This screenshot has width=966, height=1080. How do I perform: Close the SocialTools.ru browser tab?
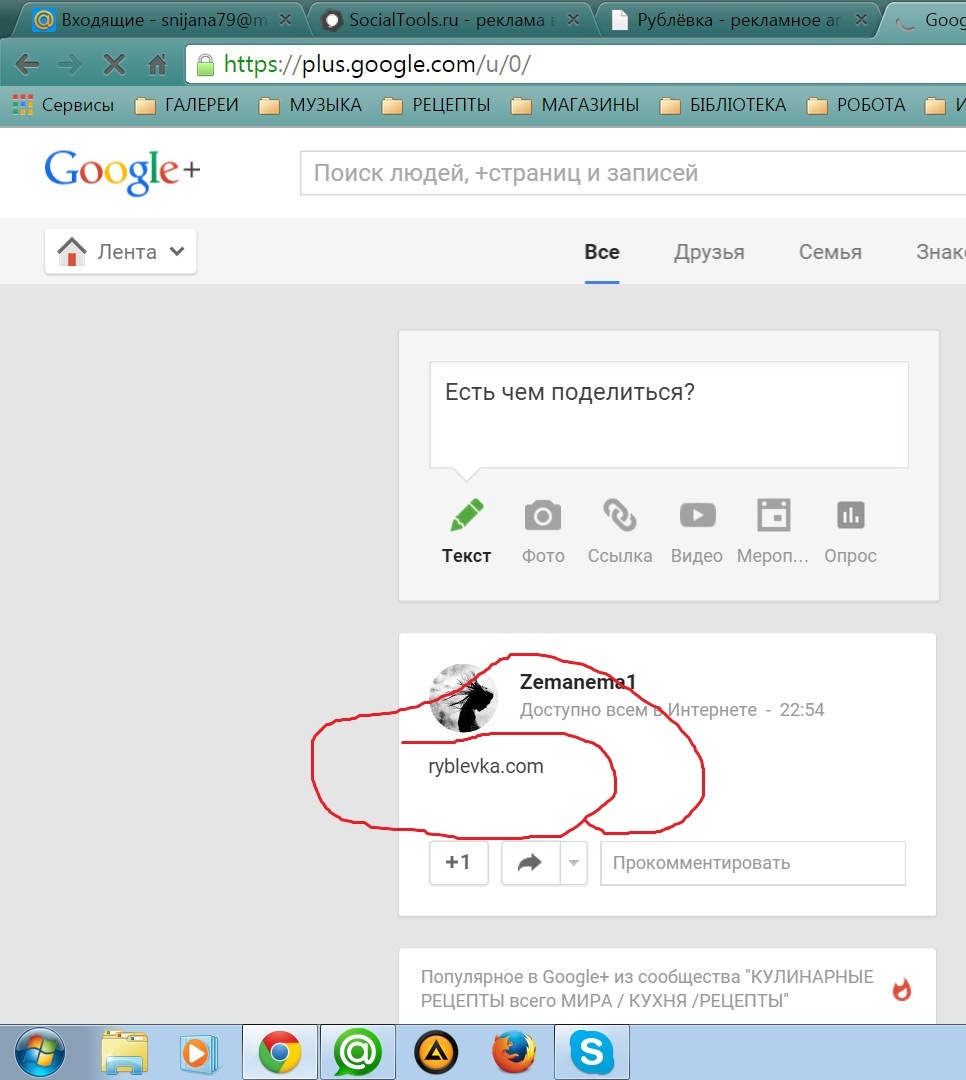coord(573,21)
